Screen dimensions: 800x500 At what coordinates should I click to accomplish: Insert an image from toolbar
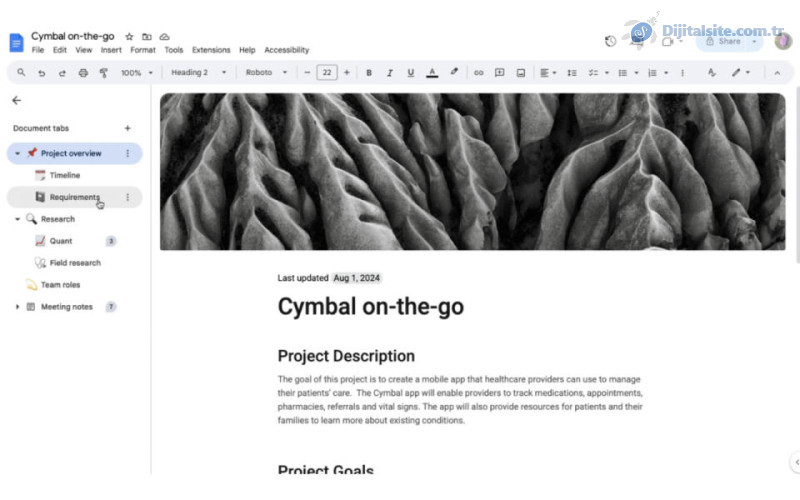pyautogui.click(x=521, y=73)
